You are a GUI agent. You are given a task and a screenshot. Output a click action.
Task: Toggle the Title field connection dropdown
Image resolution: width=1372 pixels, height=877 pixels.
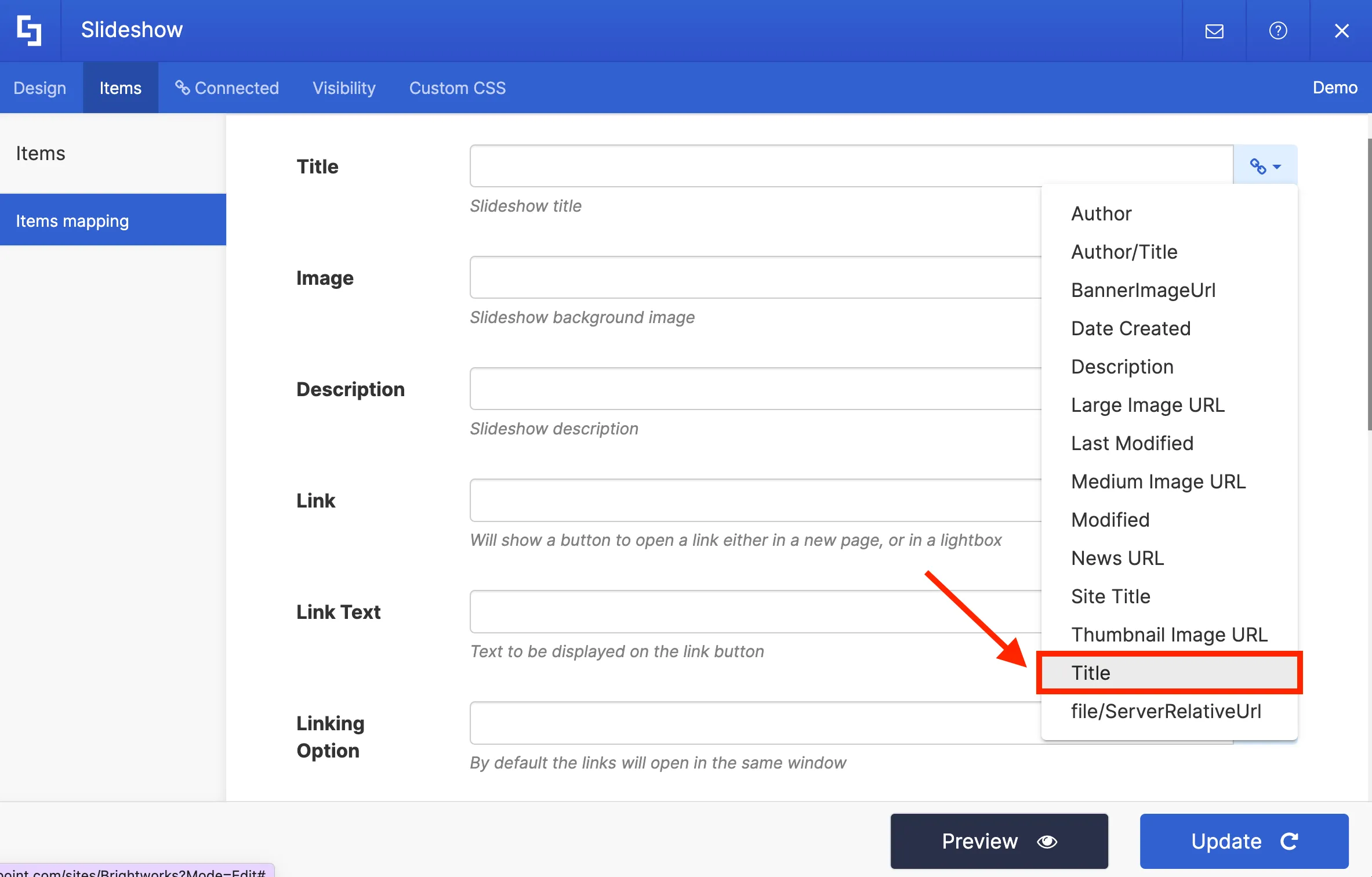point(1265,166)
